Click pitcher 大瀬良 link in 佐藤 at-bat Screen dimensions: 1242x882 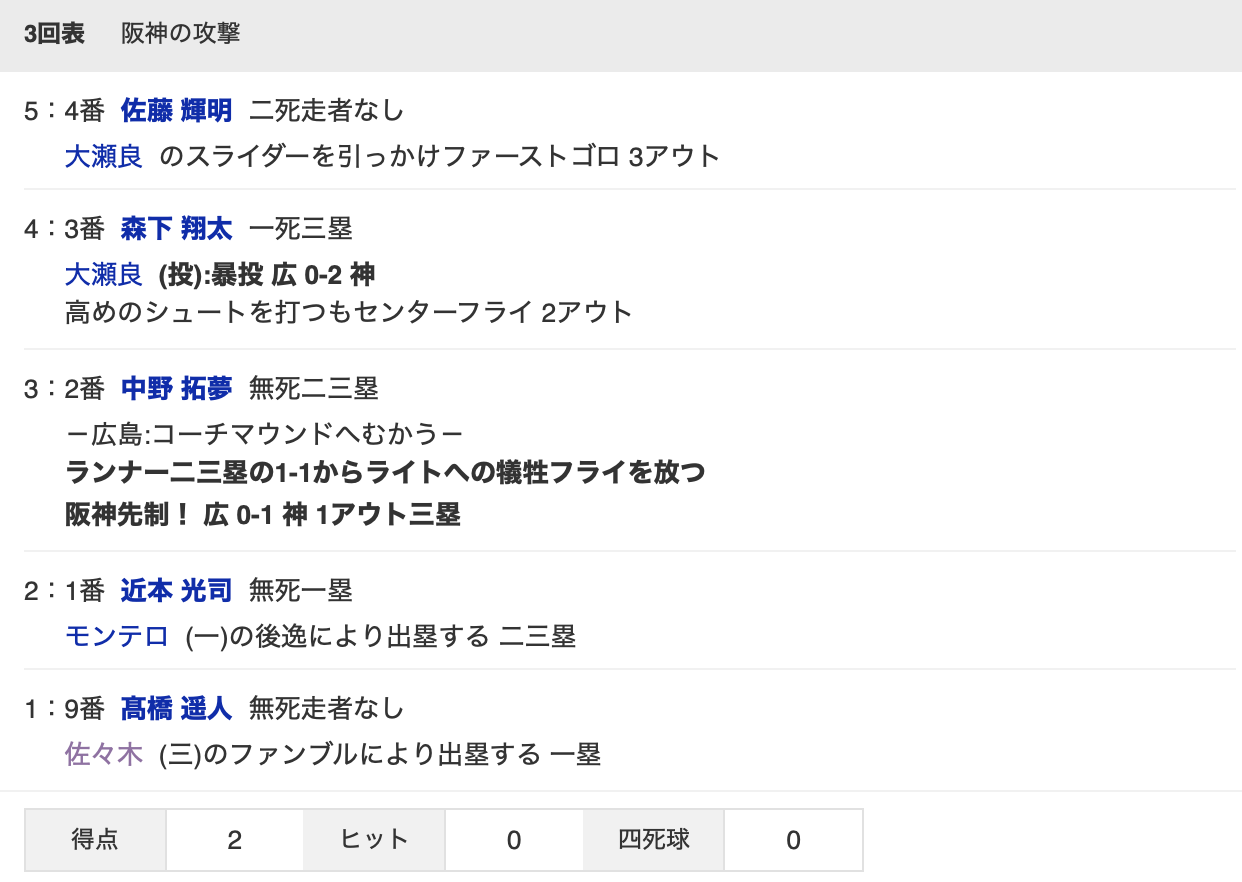(104, 156)
